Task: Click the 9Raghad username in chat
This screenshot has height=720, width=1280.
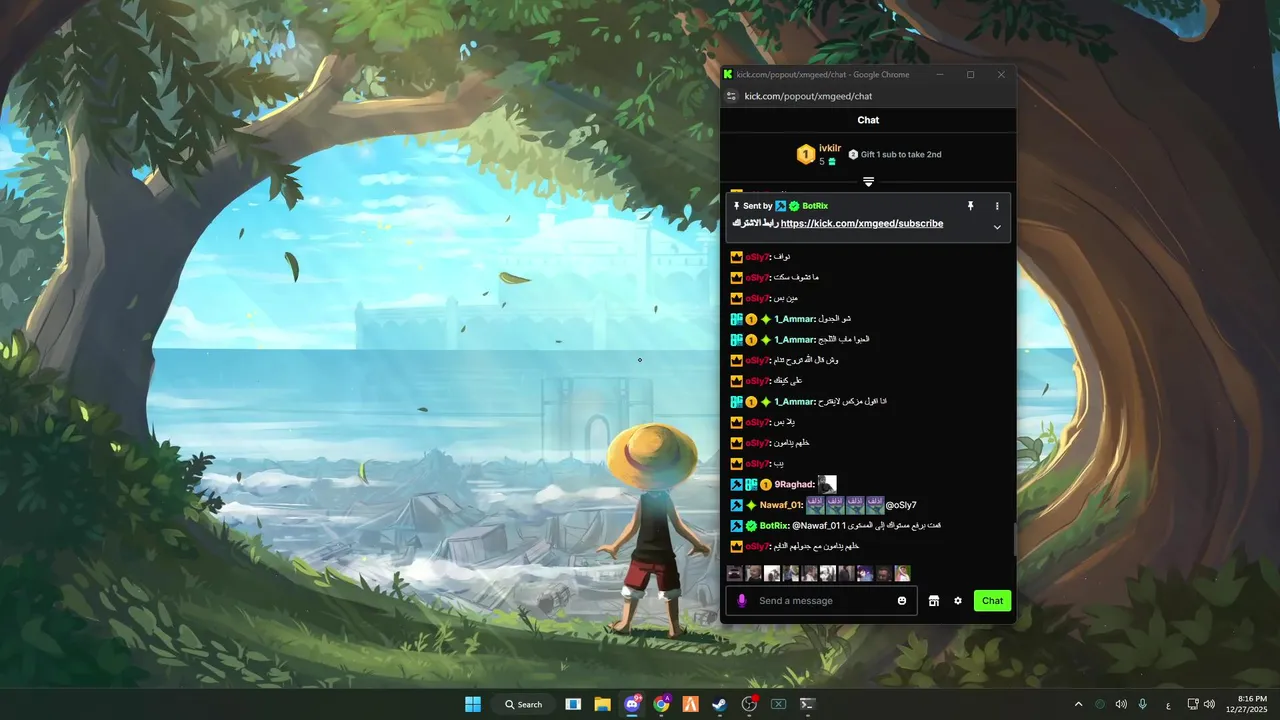Action: 795,484
